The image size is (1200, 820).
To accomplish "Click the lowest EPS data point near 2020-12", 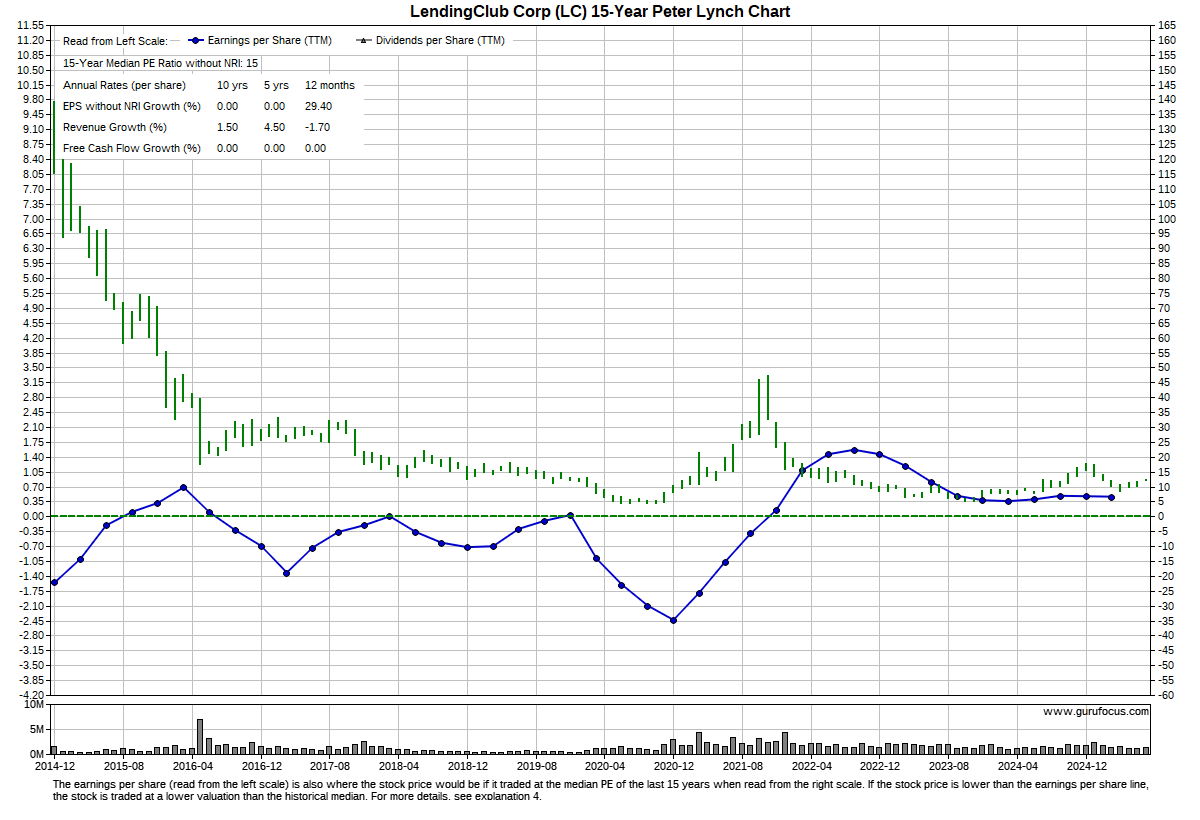I will coord(673,620).
